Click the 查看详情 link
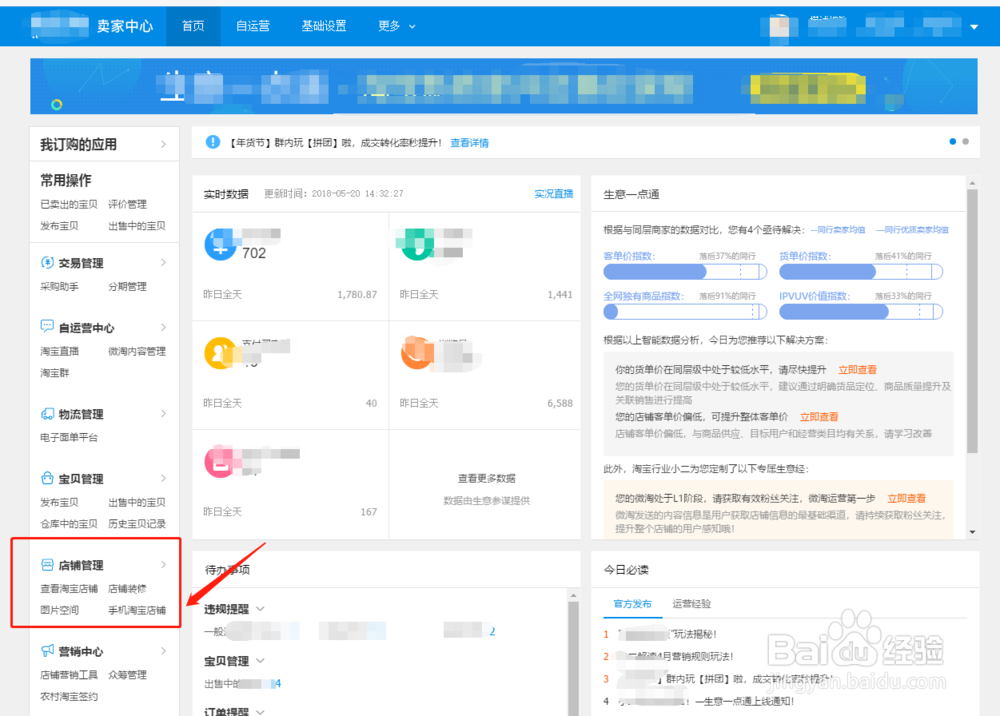 coord(469,142)
